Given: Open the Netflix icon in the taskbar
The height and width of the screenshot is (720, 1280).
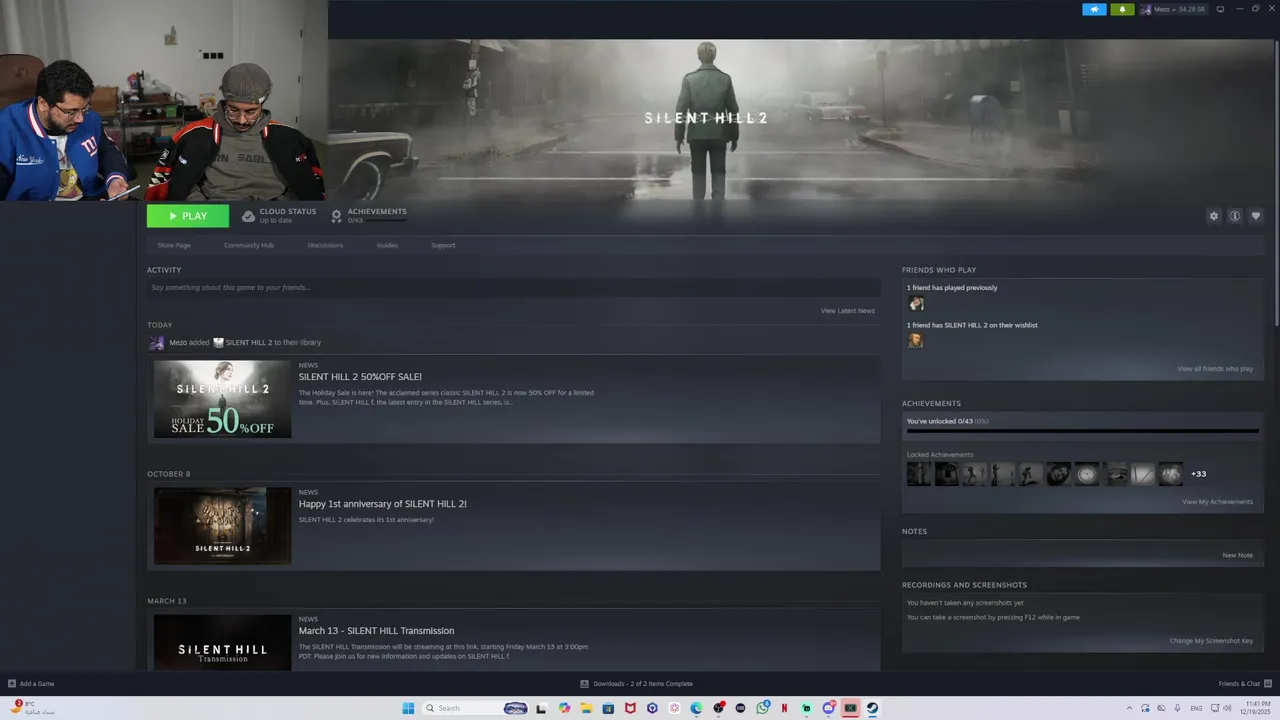Looking at the screenshot, I should point(785,708).
